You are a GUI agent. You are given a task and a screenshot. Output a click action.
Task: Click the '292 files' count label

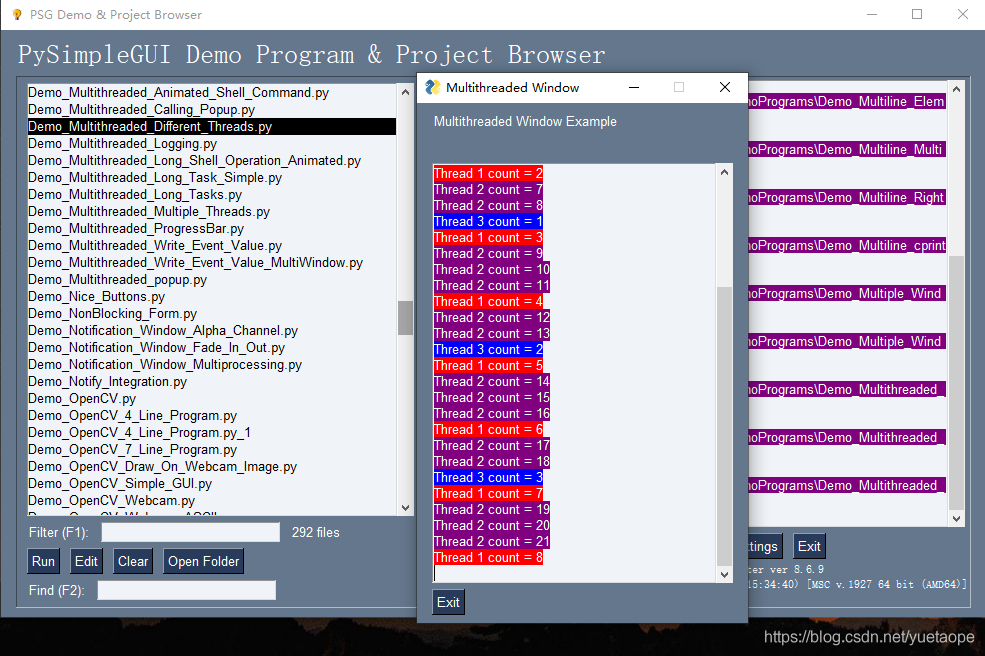(x=315, y=532)
